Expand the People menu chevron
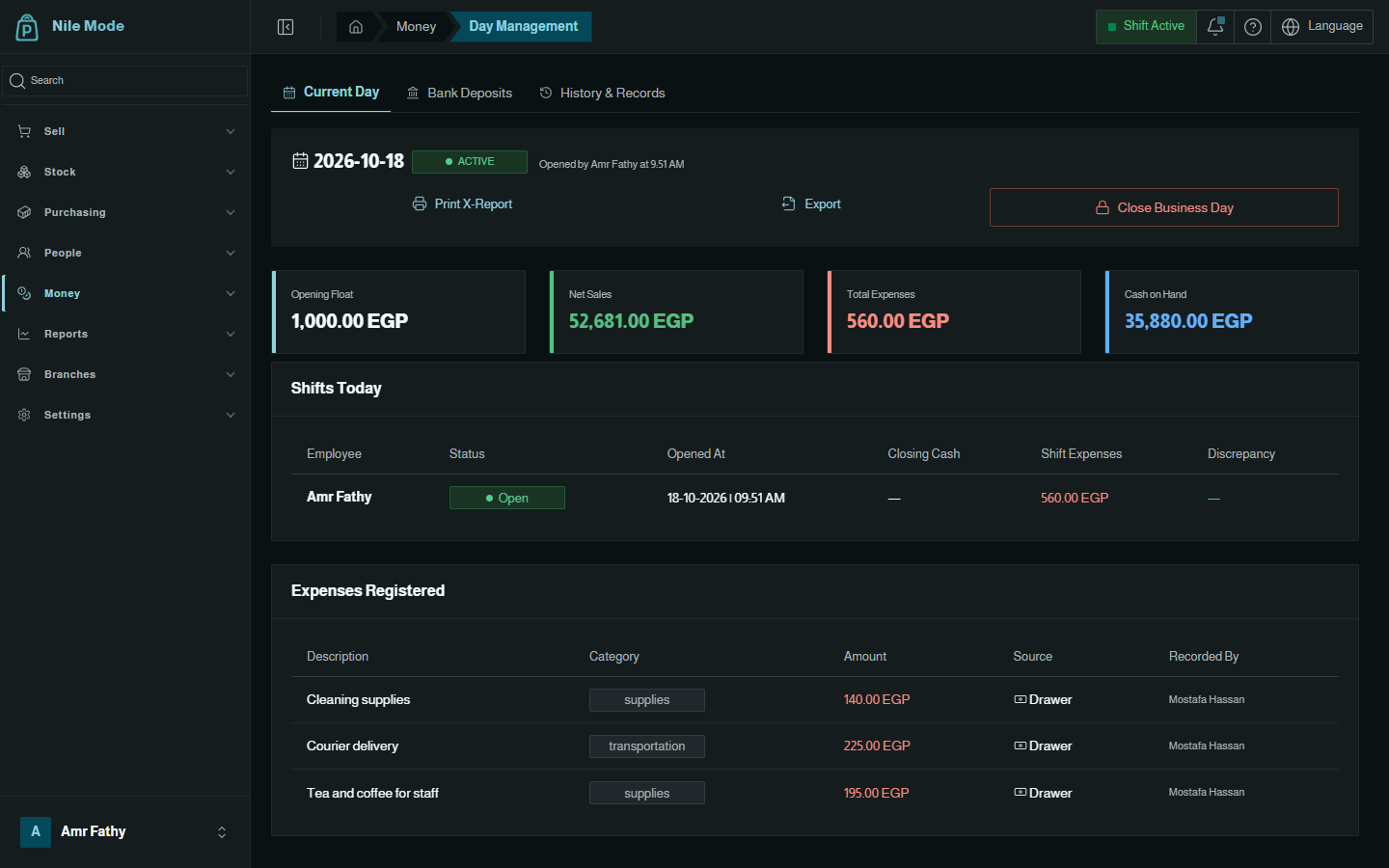The height and width of the screenshot is (868, 1389). [231, 253]
